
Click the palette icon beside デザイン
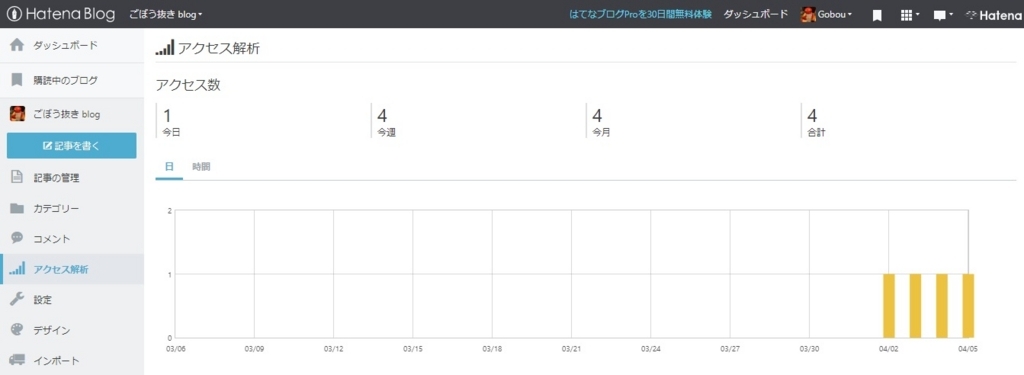click(x=17, y=330)
